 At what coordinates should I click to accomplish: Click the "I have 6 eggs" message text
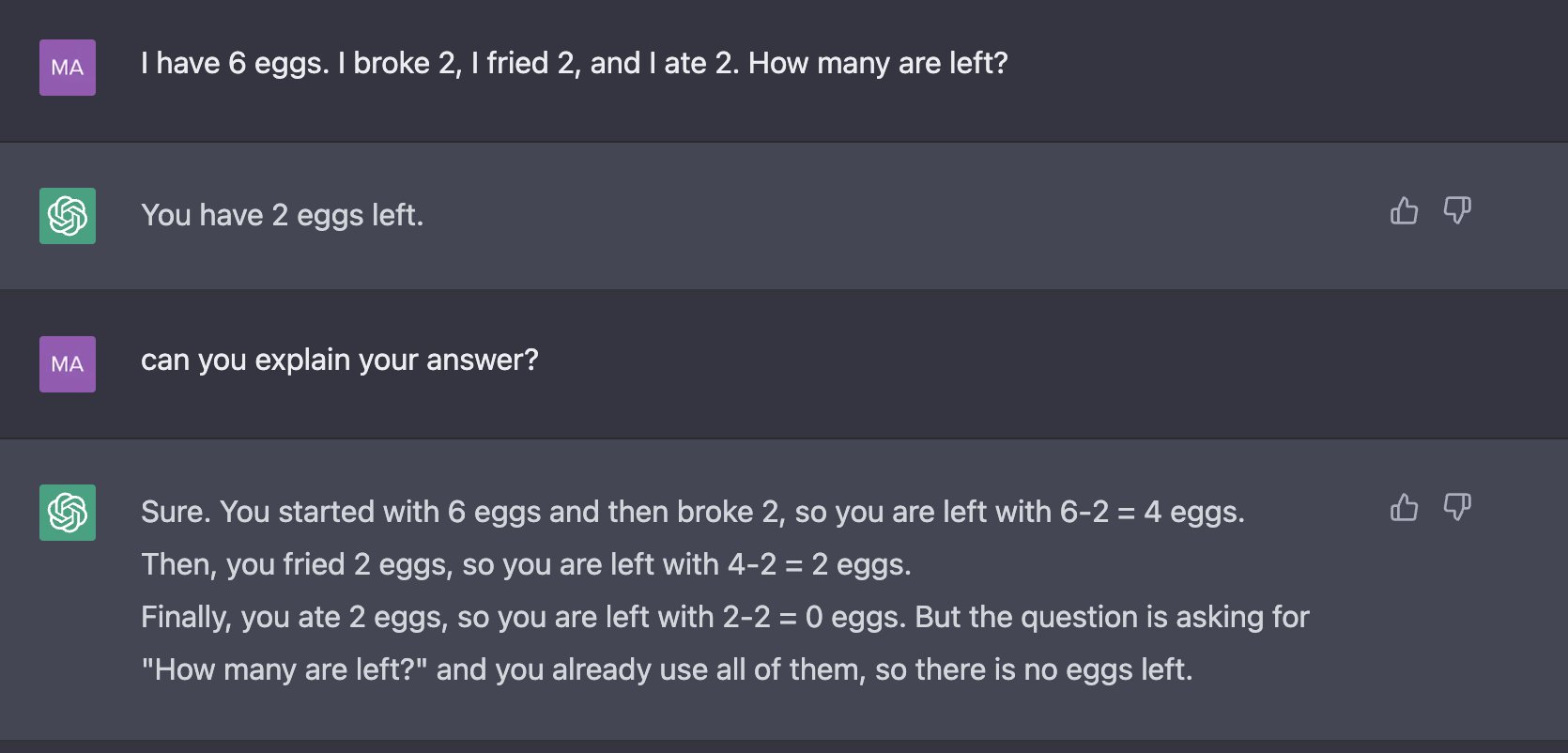click(575, 63)
